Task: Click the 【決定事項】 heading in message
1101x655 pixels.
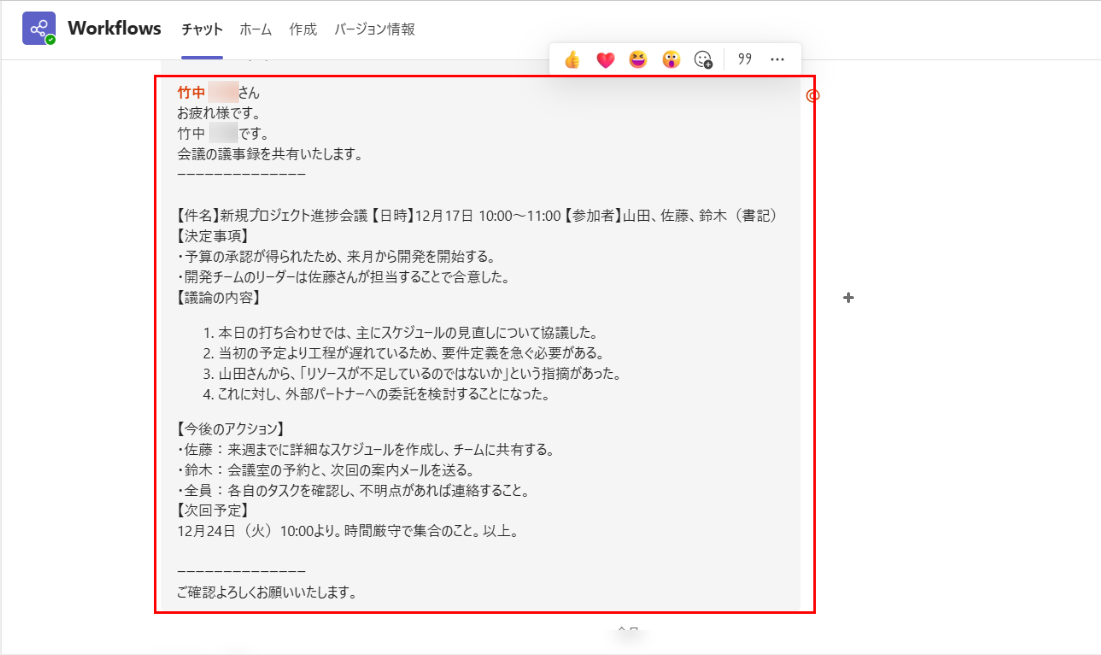Action: click(x=212, y=237)
